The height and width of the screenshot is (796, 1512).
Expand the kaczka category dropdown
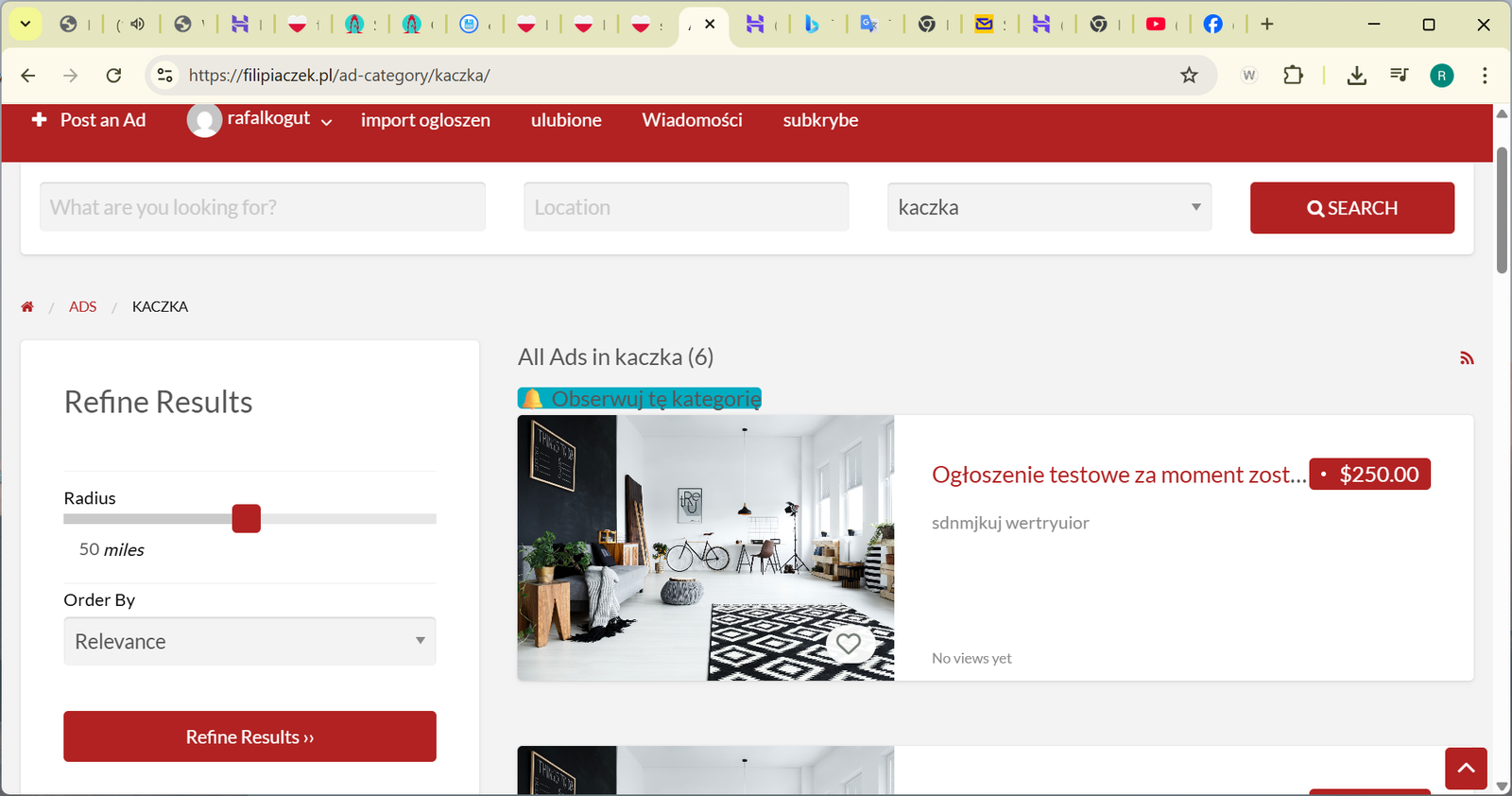pos(1049,207)
